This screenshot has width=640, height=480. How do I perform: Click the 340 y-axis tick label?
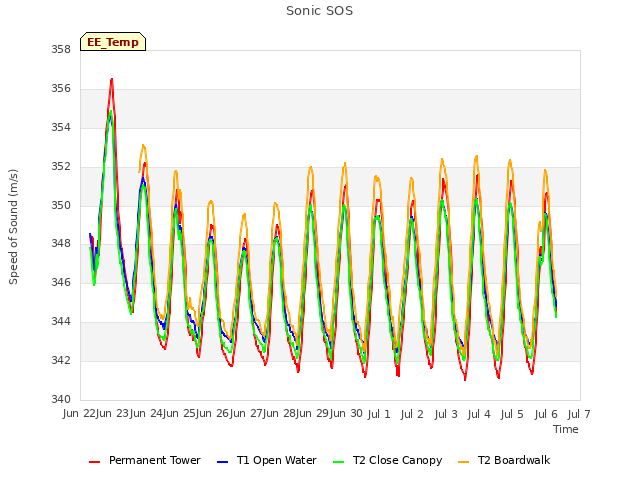pos(61,399)
